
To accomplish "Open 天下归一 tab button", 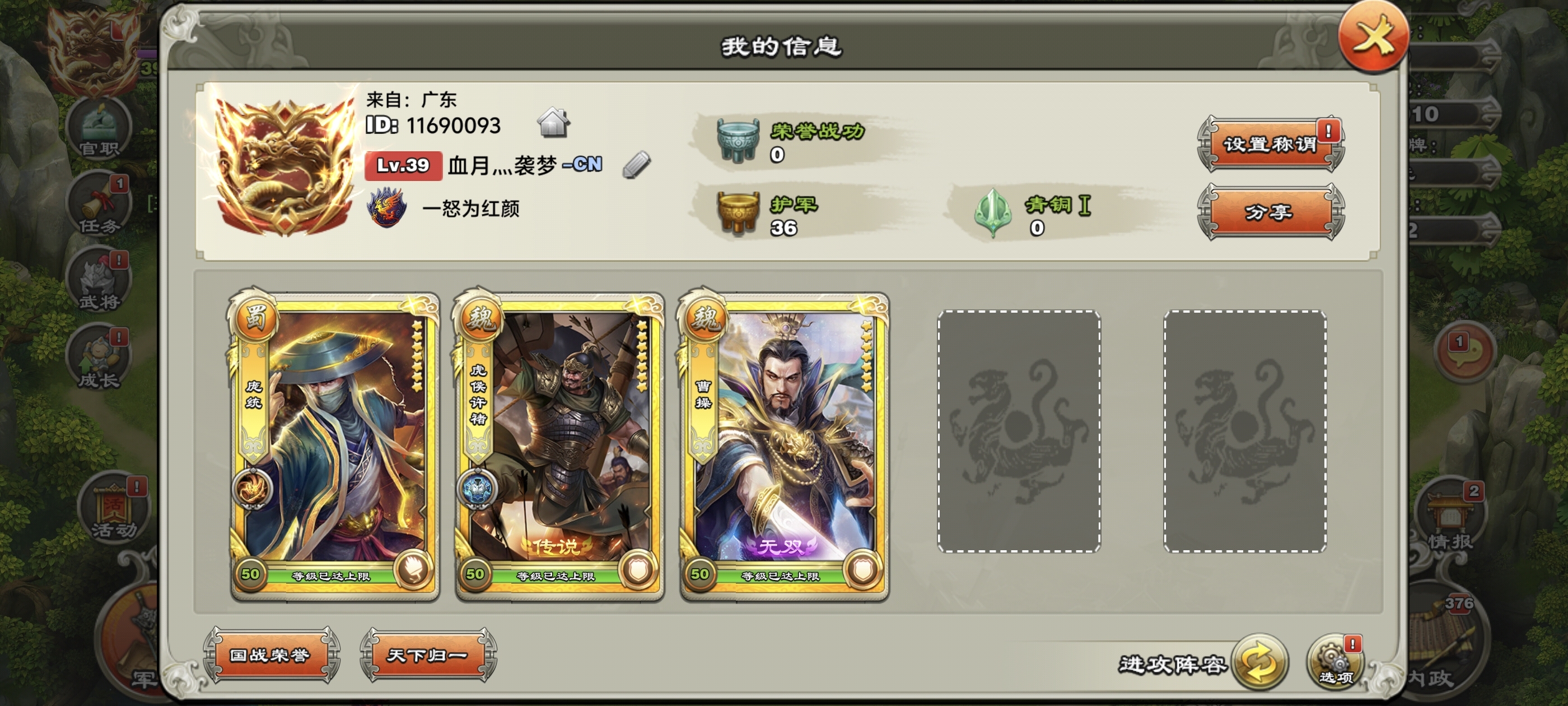I will click(428, 656).
